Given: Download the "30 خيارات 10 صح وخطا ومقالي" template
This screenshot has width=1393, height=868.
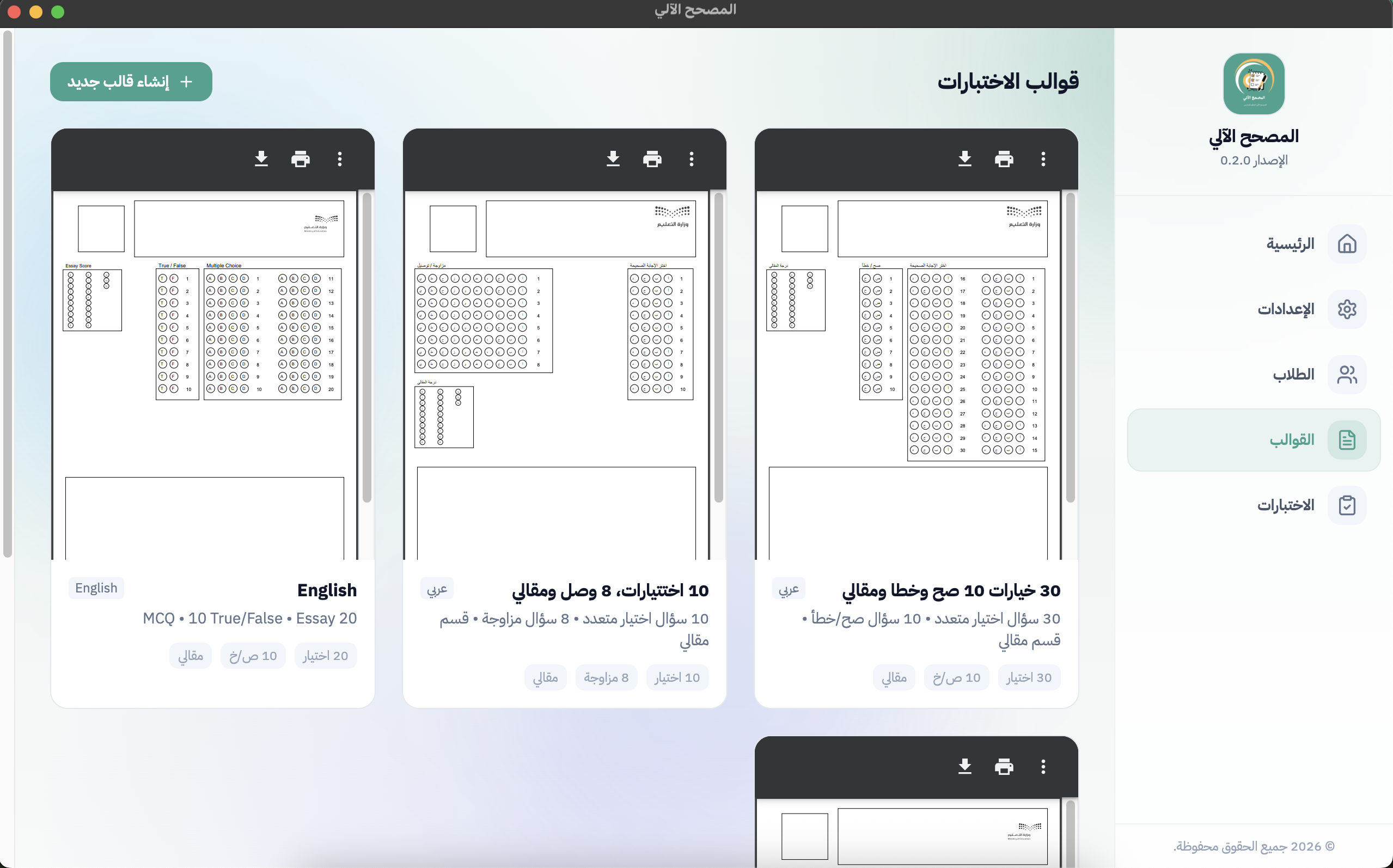Looking at the screenshot, I should [964, 159].
